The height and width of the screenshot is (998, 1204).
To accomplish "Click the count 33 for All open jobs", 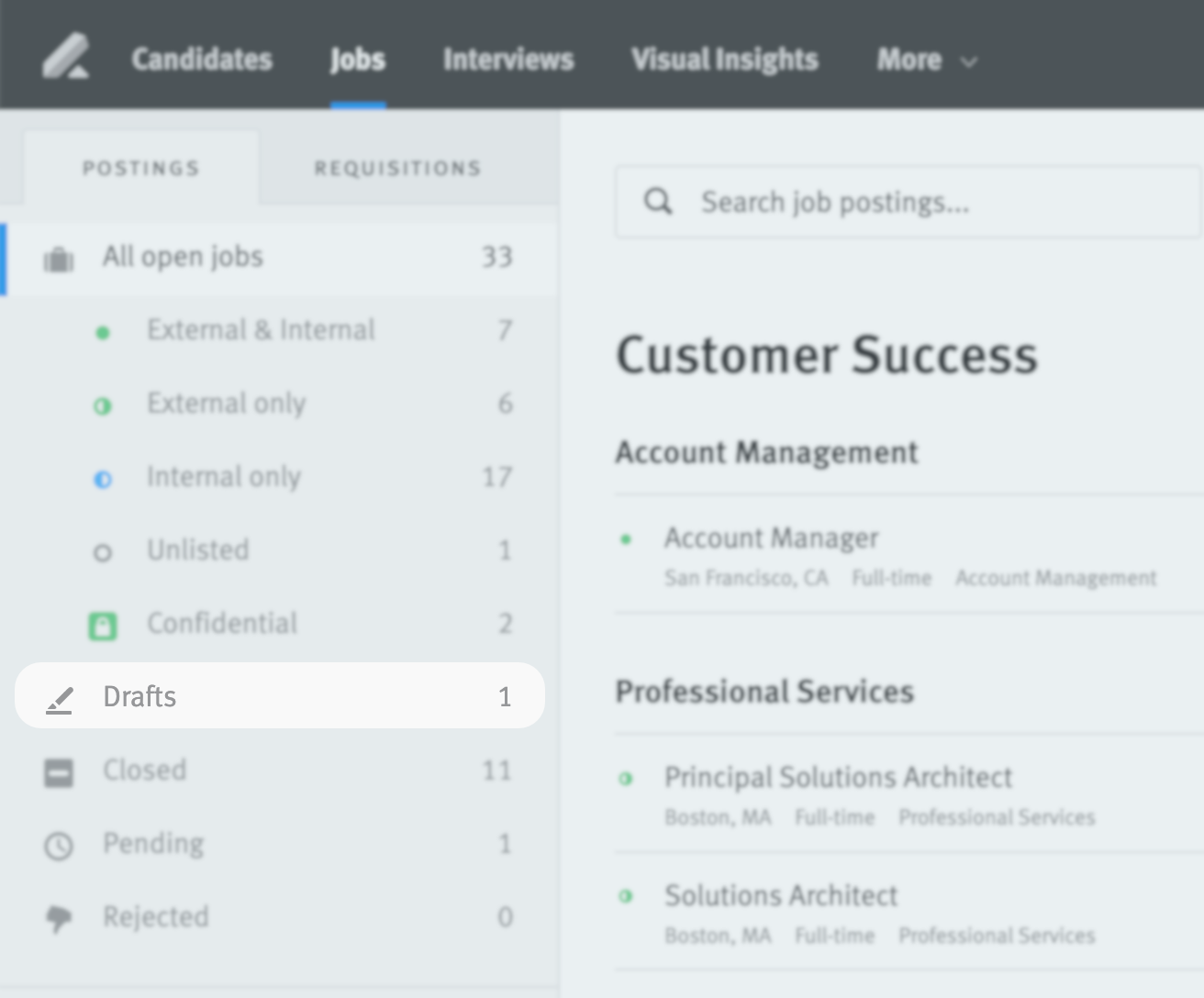I will coord(497,257).
